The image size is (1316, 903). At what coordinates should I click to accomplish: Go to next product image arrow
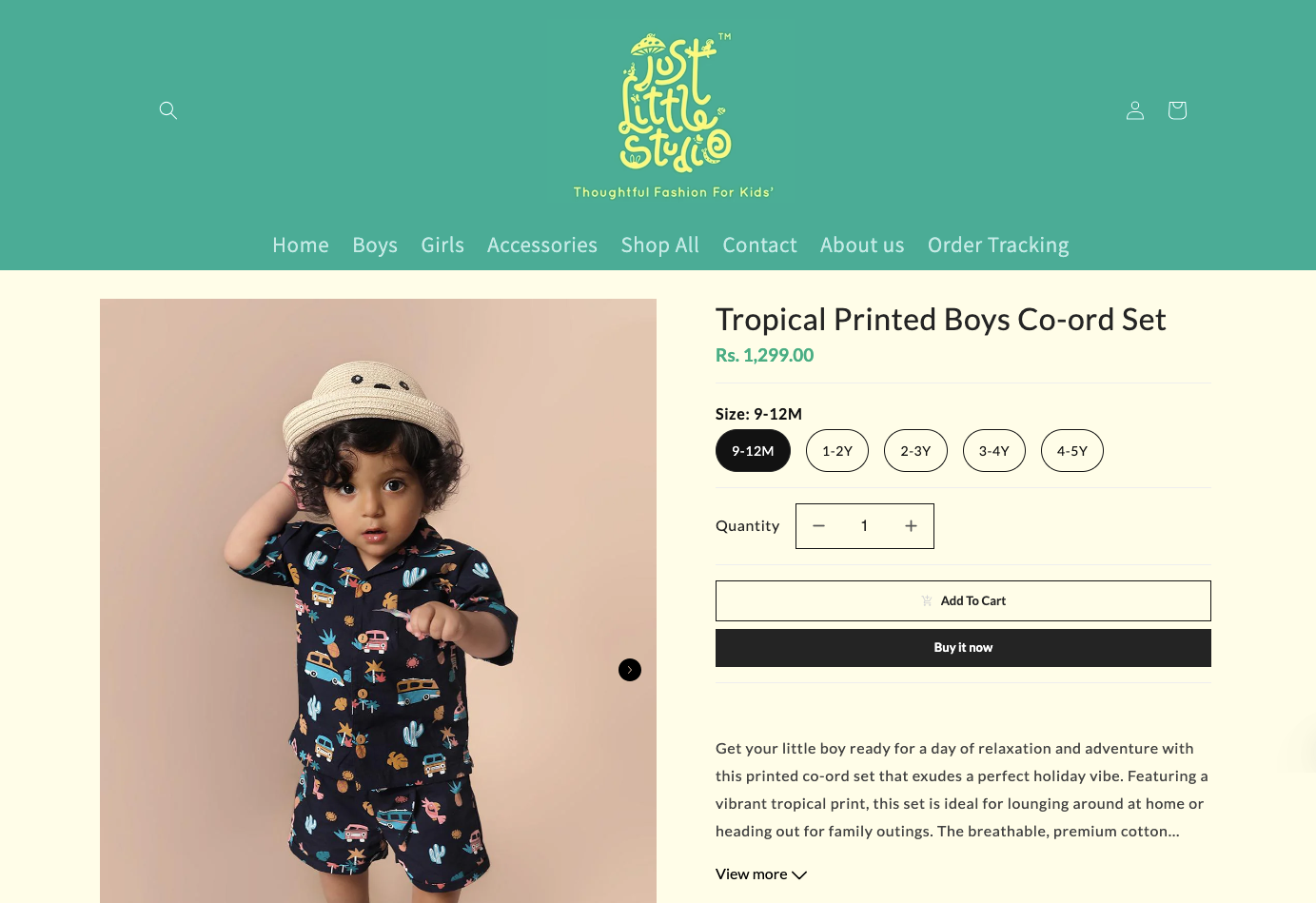point(630,670)
